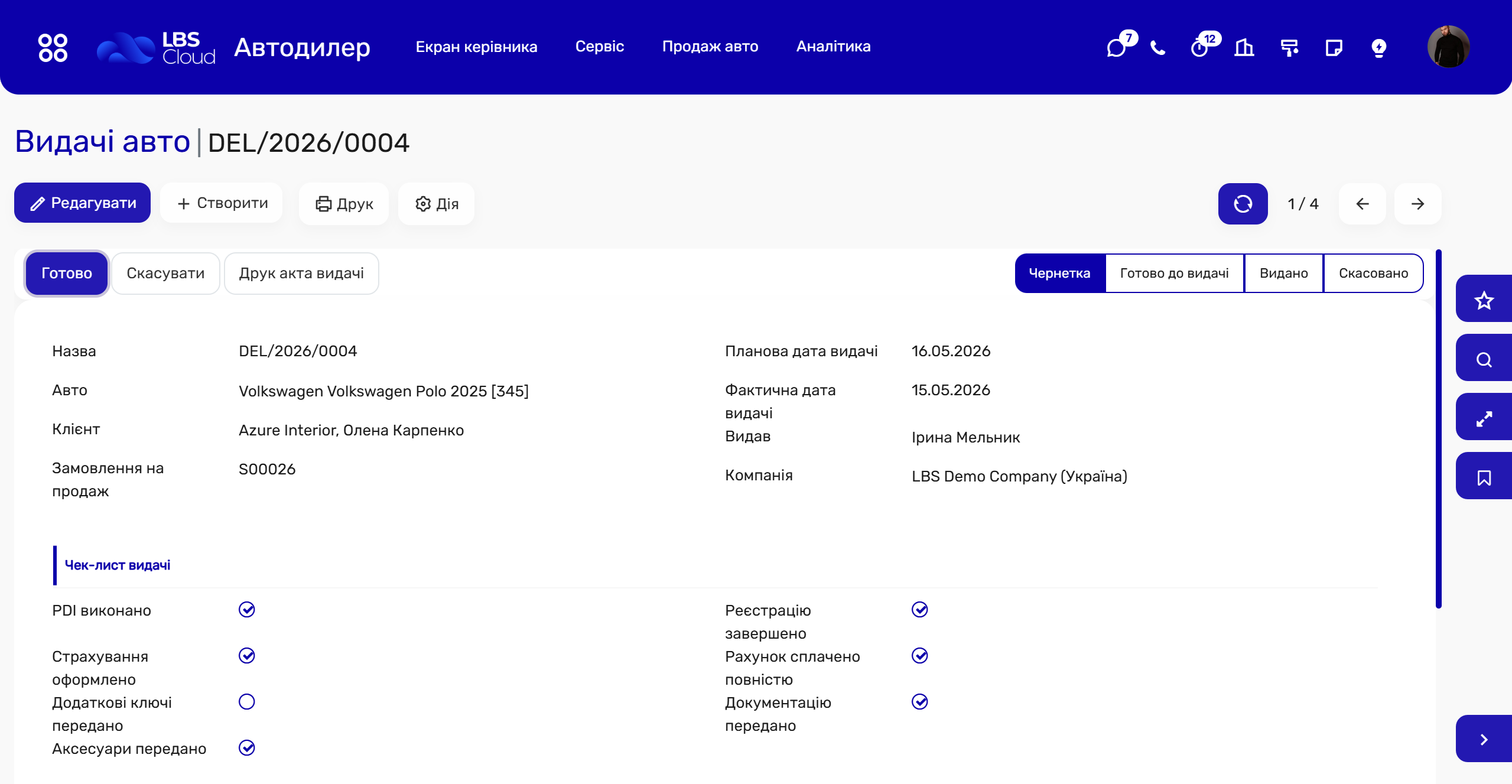
Task: Click the paint roller theme icon
Action: pos(1289,47)
